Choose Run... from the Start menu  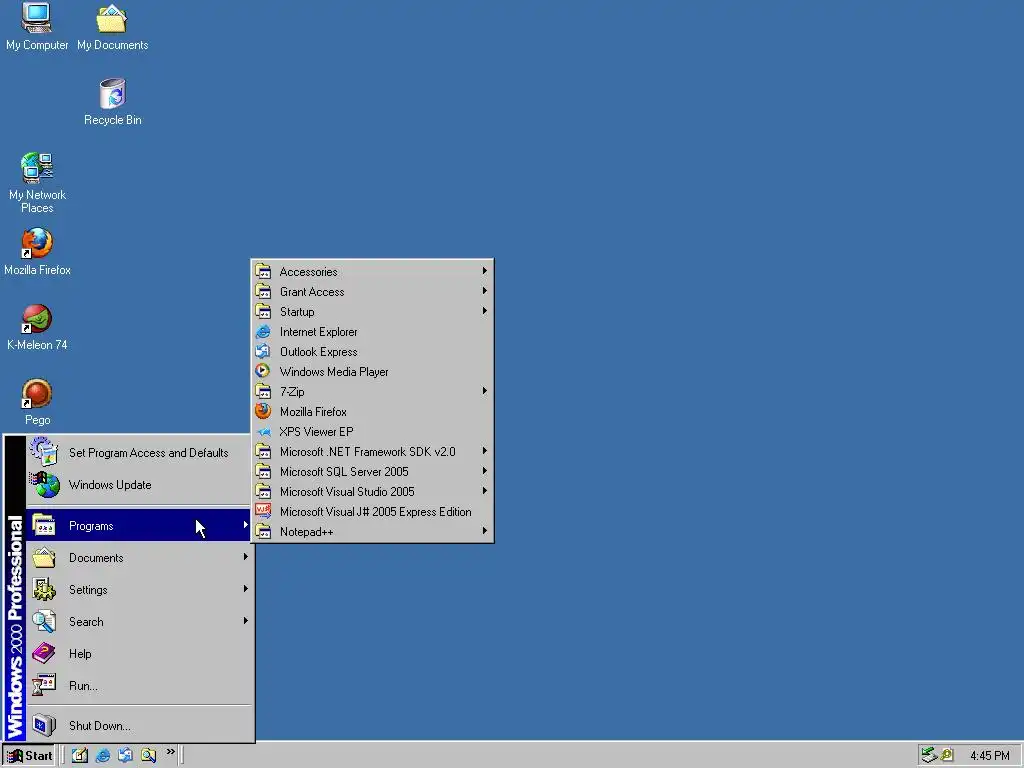(x=139, y=686)
